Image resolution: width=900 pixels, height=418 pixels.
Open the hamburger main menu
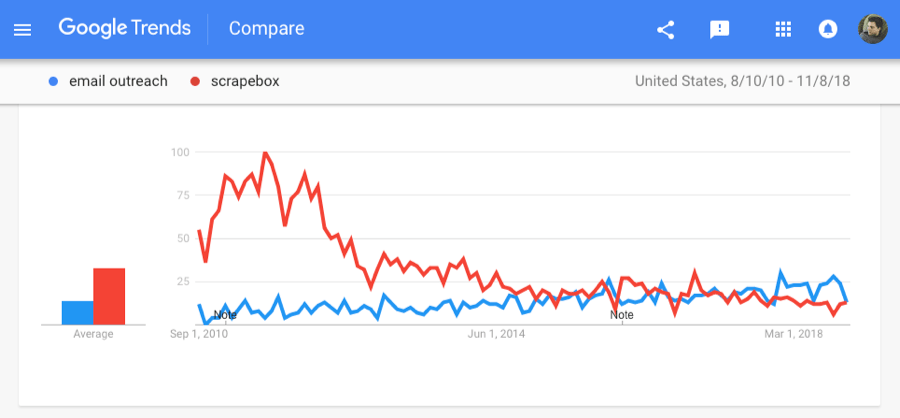point(22,29)
